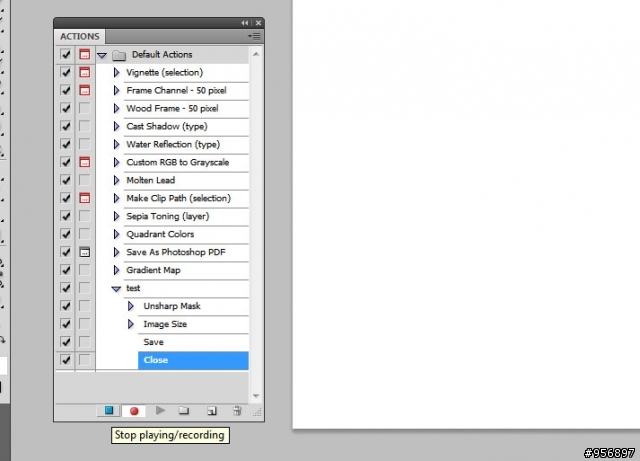Screen dimensions: 640x461
Task: Toggle dialog icon for Save As Photoshop PDF
Action: coord(84,252)
